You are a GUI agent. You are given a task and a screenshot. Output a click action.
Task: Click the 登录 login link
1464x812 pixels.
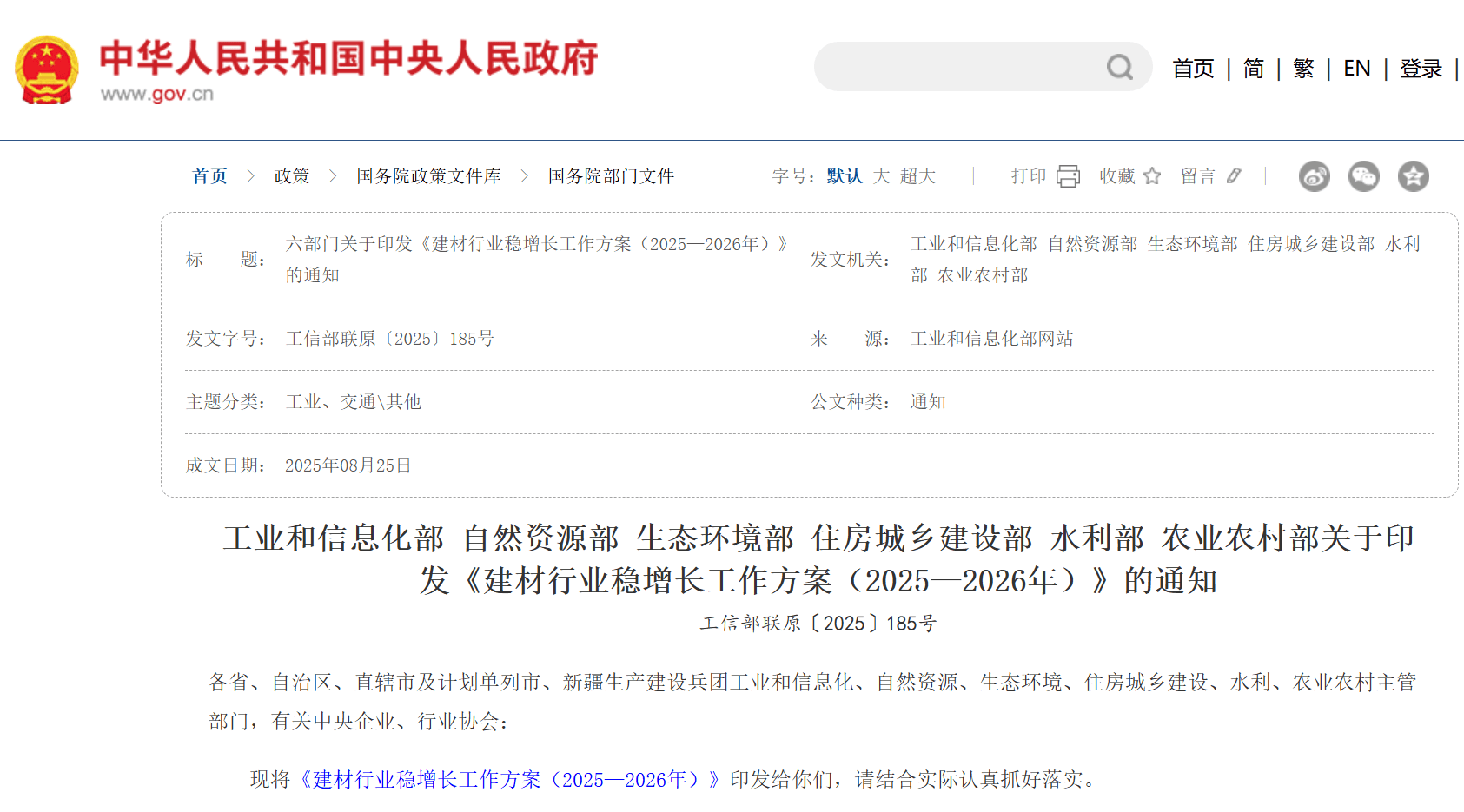(x=1421, y=69)
